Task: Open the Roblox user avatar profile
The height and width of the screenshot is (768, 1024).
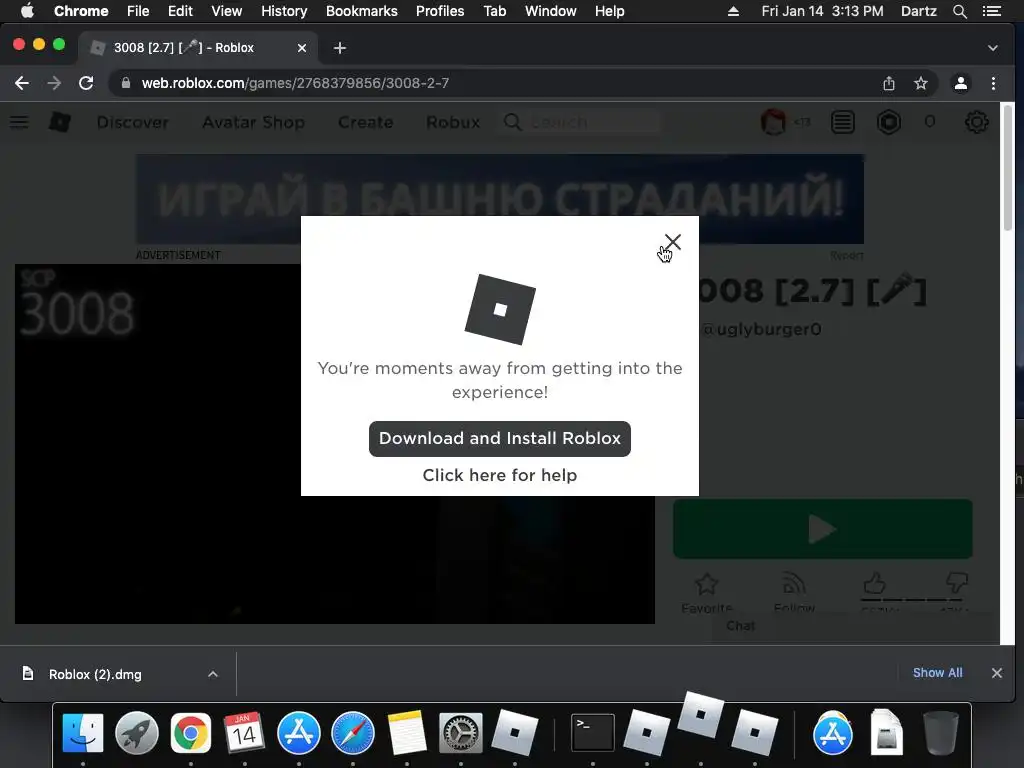Action: [773, 122]
